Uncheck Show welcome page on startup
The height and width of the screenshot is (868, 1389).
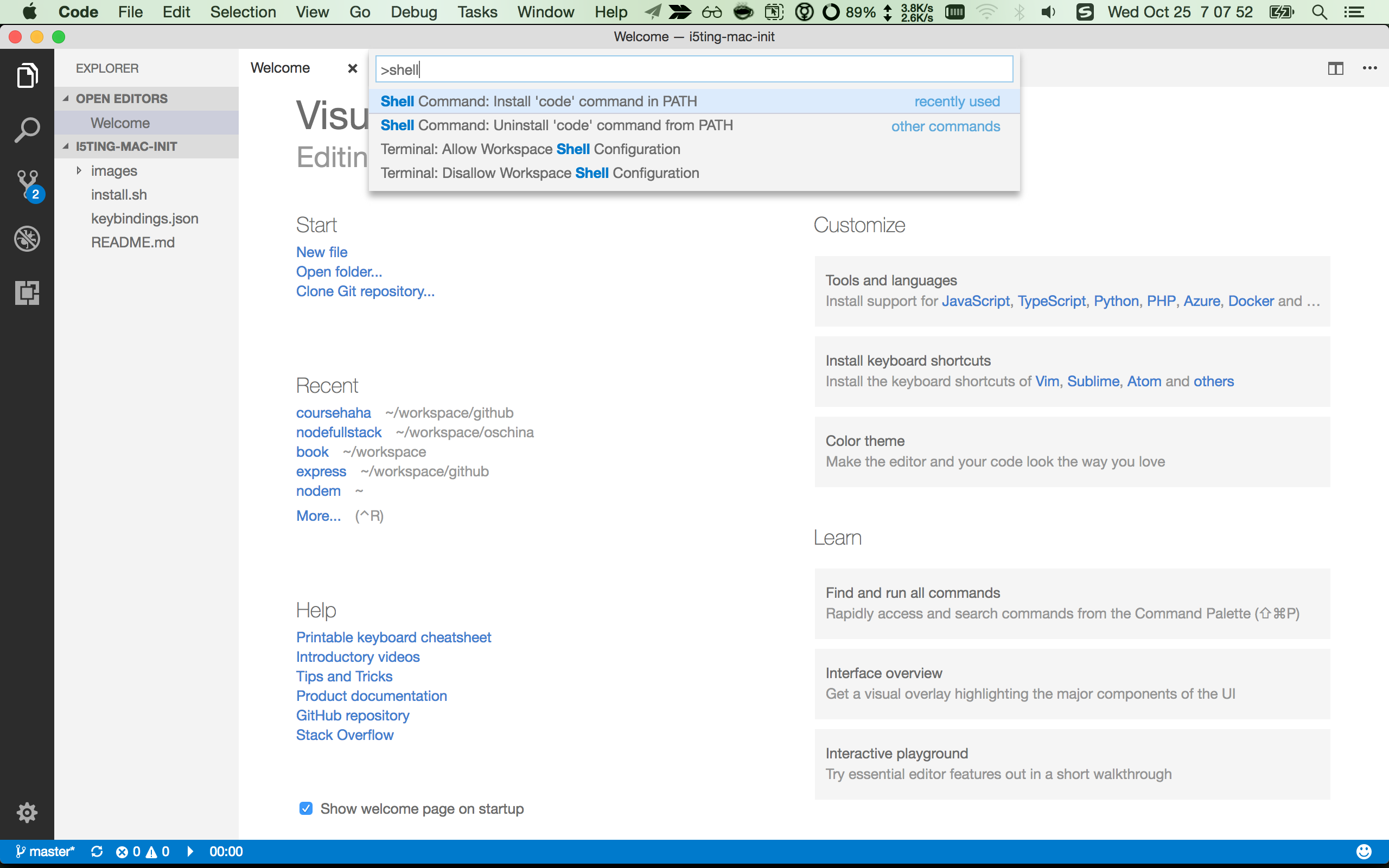(306, 808)
